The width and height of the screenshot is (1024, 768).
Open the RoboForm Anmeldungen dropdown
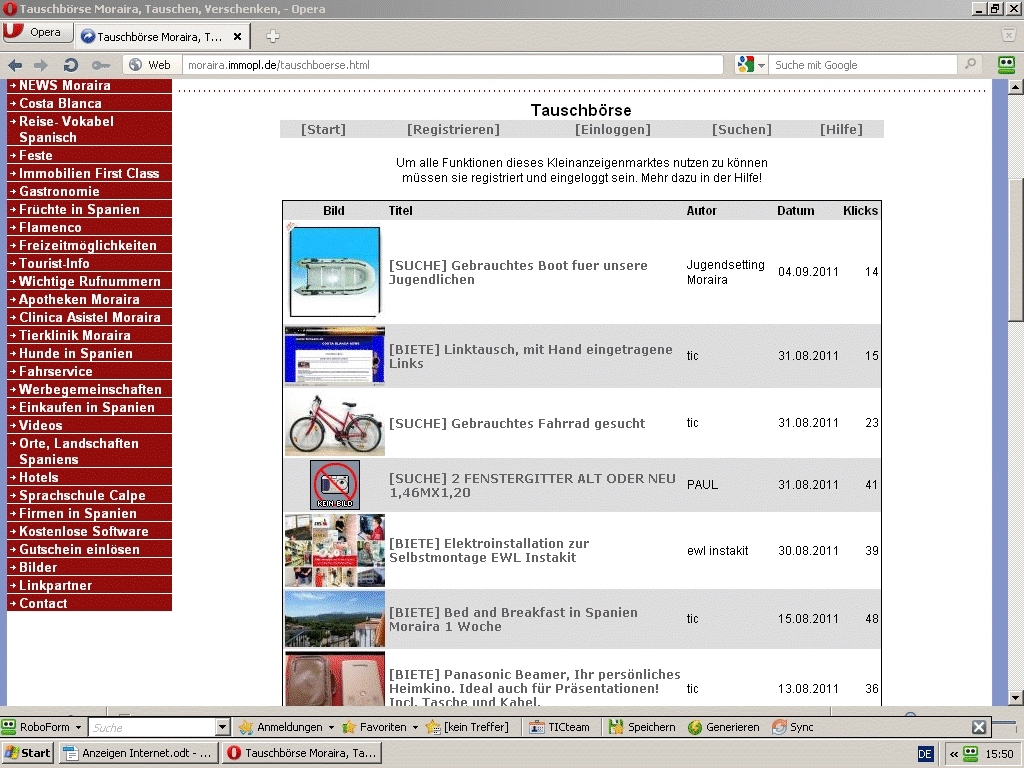pos(284,727)
